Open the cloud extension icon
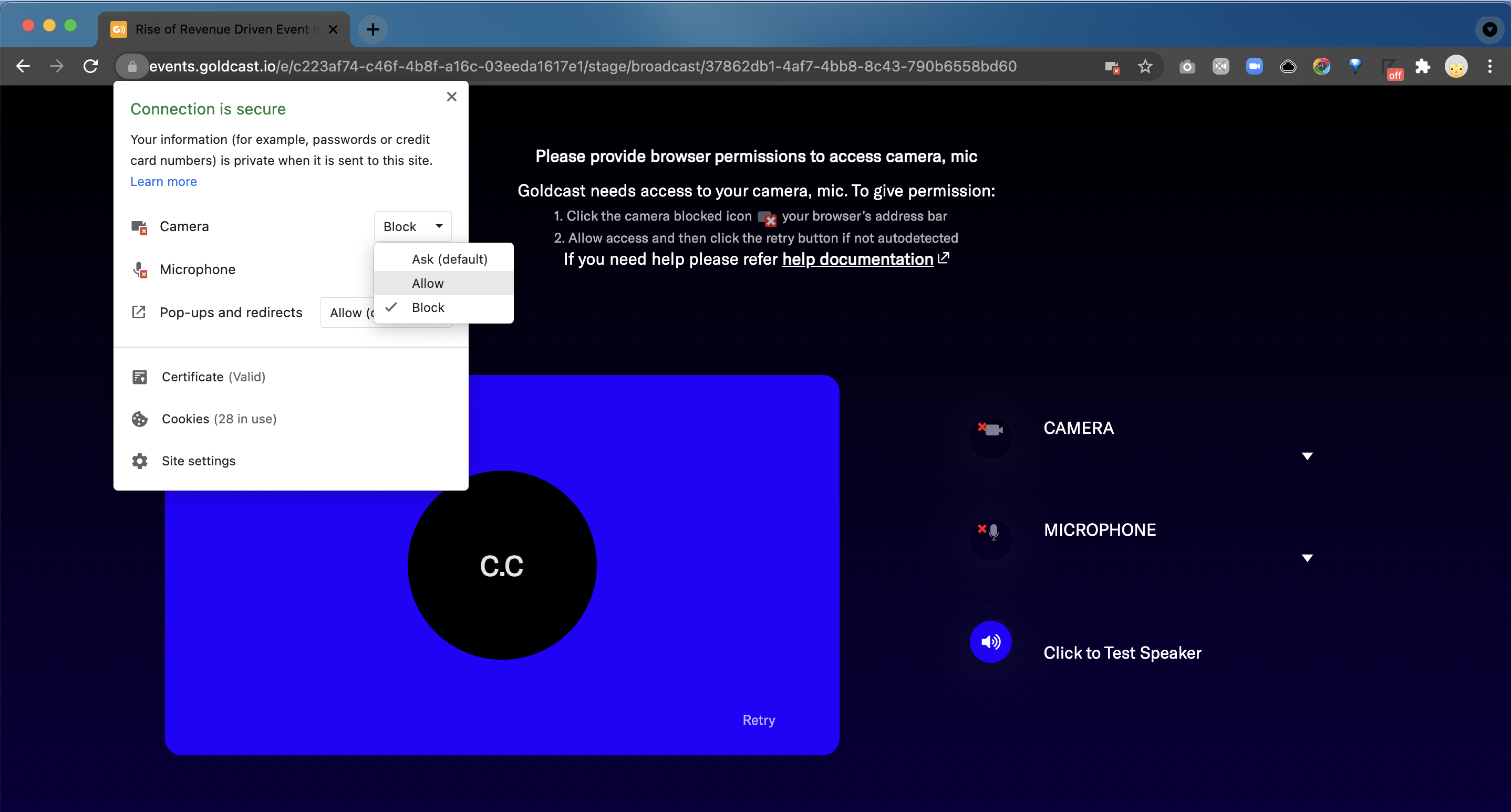This screenshot has width=1511, height=812. [1288, 66]
